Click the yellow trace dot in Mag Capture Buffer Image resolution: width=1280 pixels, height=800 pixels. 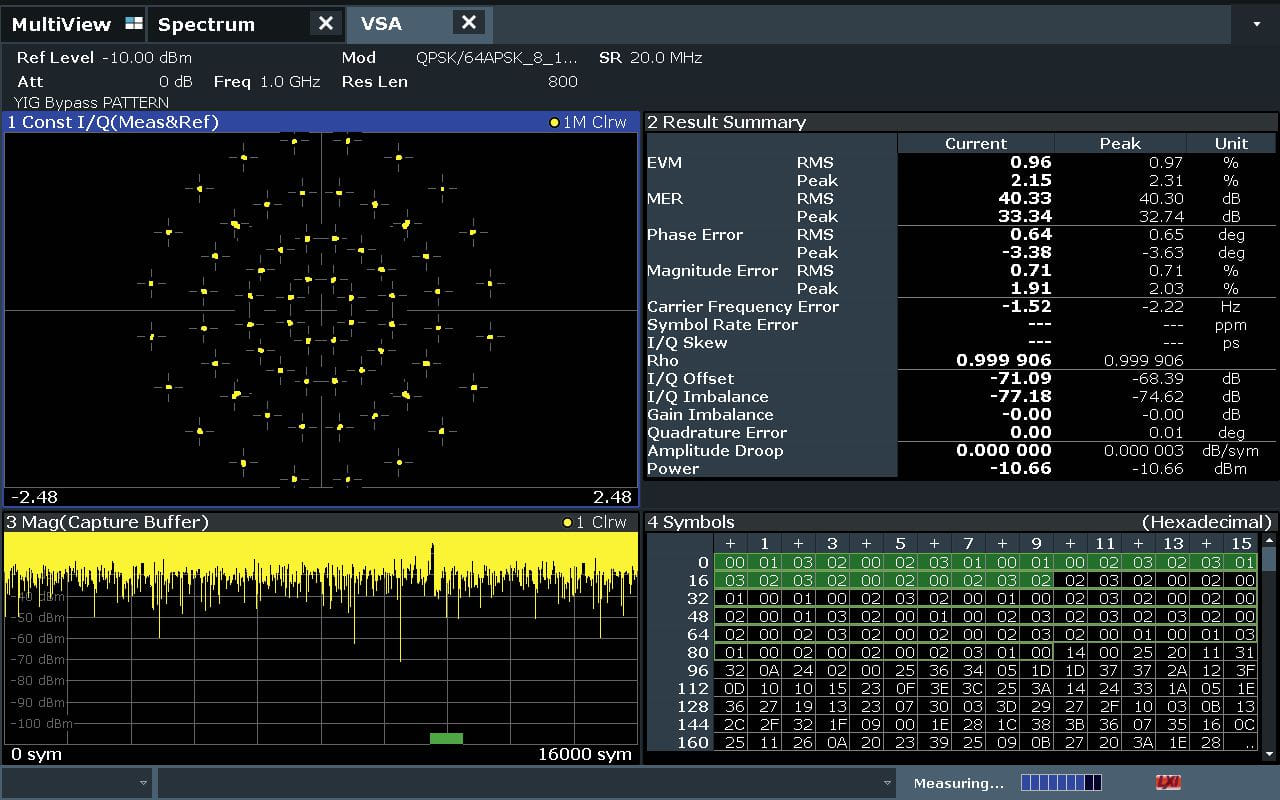point(567,522)
